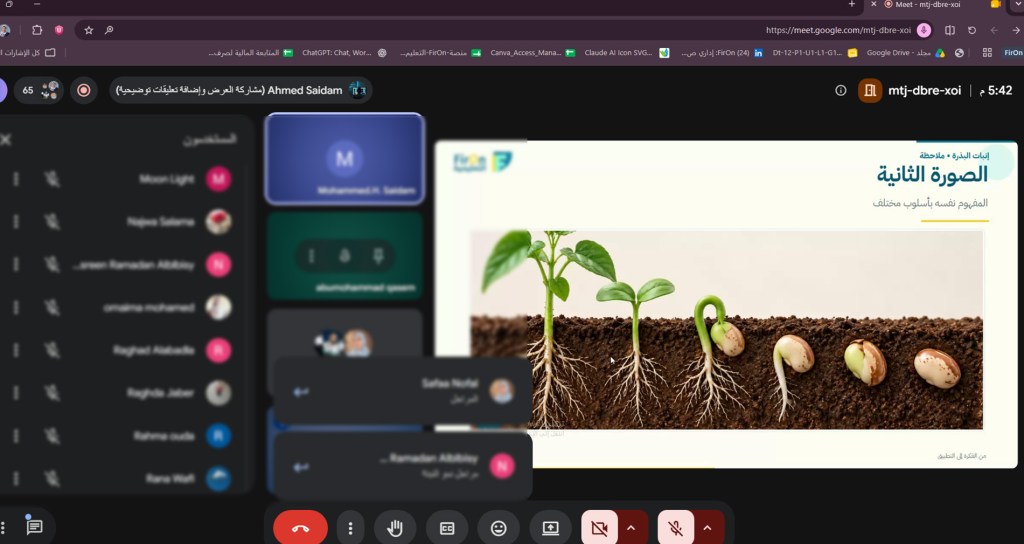The width and height of the screenshot is (1024, 544).
Task: Expand microphone settings chevron
Action: [707, 528]
